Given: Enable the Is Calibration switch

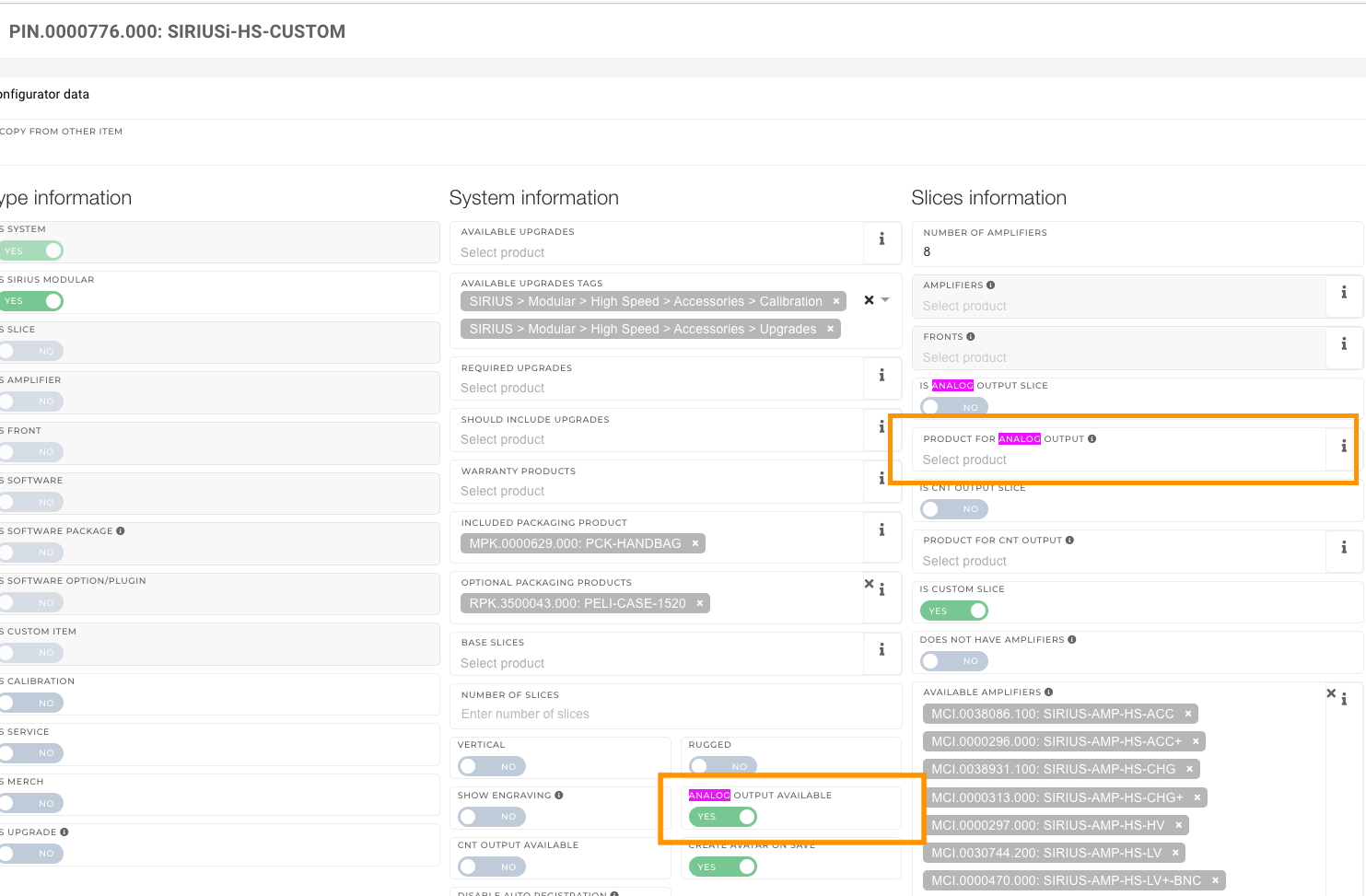Looking at the screenshot, I should tap(31, 703).
